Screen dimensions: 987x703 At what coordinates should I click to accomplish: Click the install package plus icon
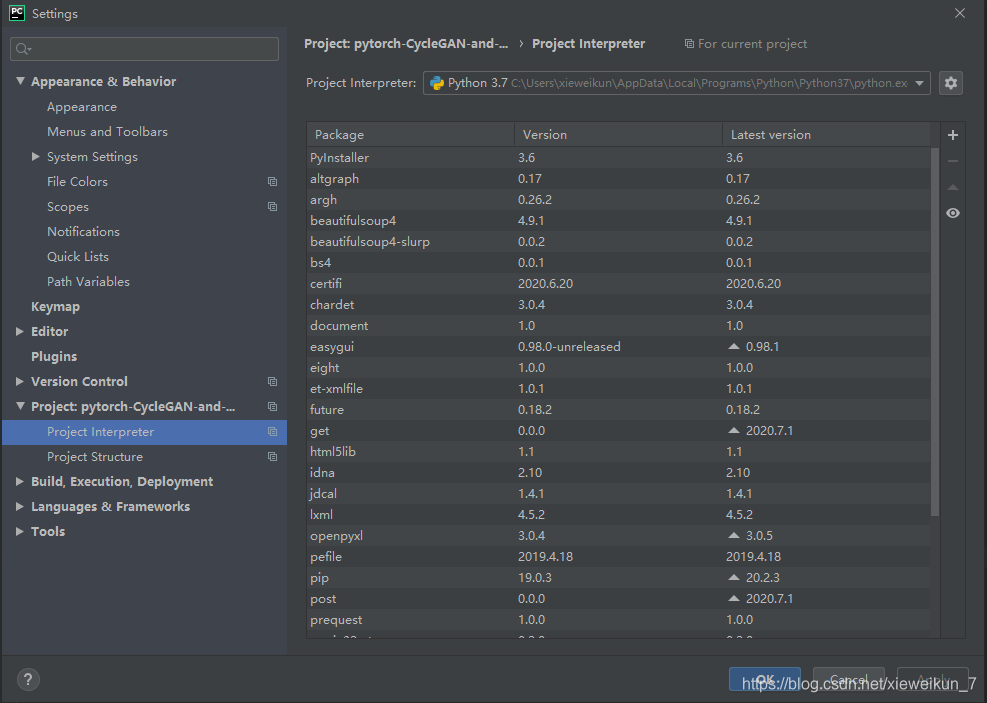(952, 135)
